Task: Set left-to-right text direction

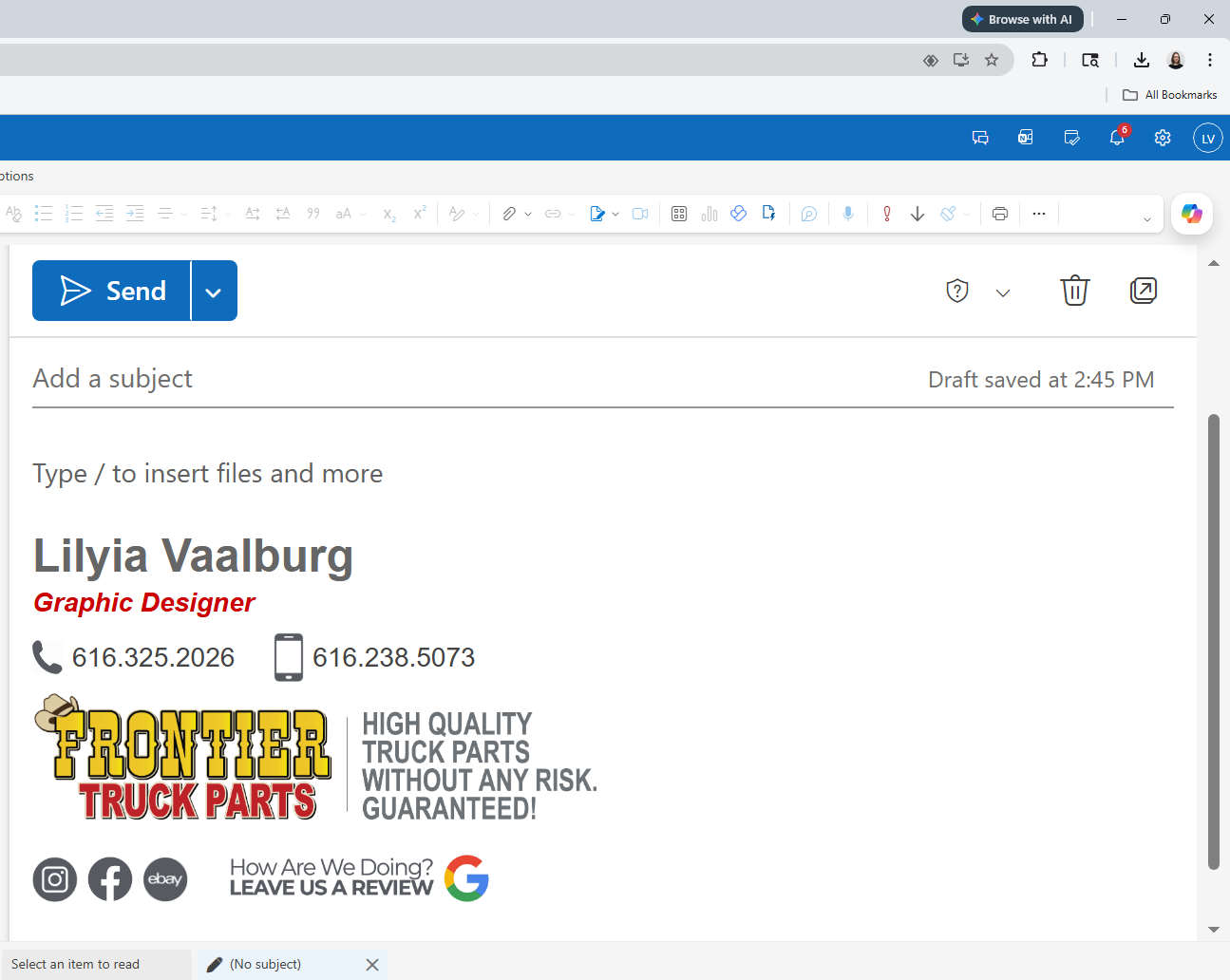Action: pos(253,214)
